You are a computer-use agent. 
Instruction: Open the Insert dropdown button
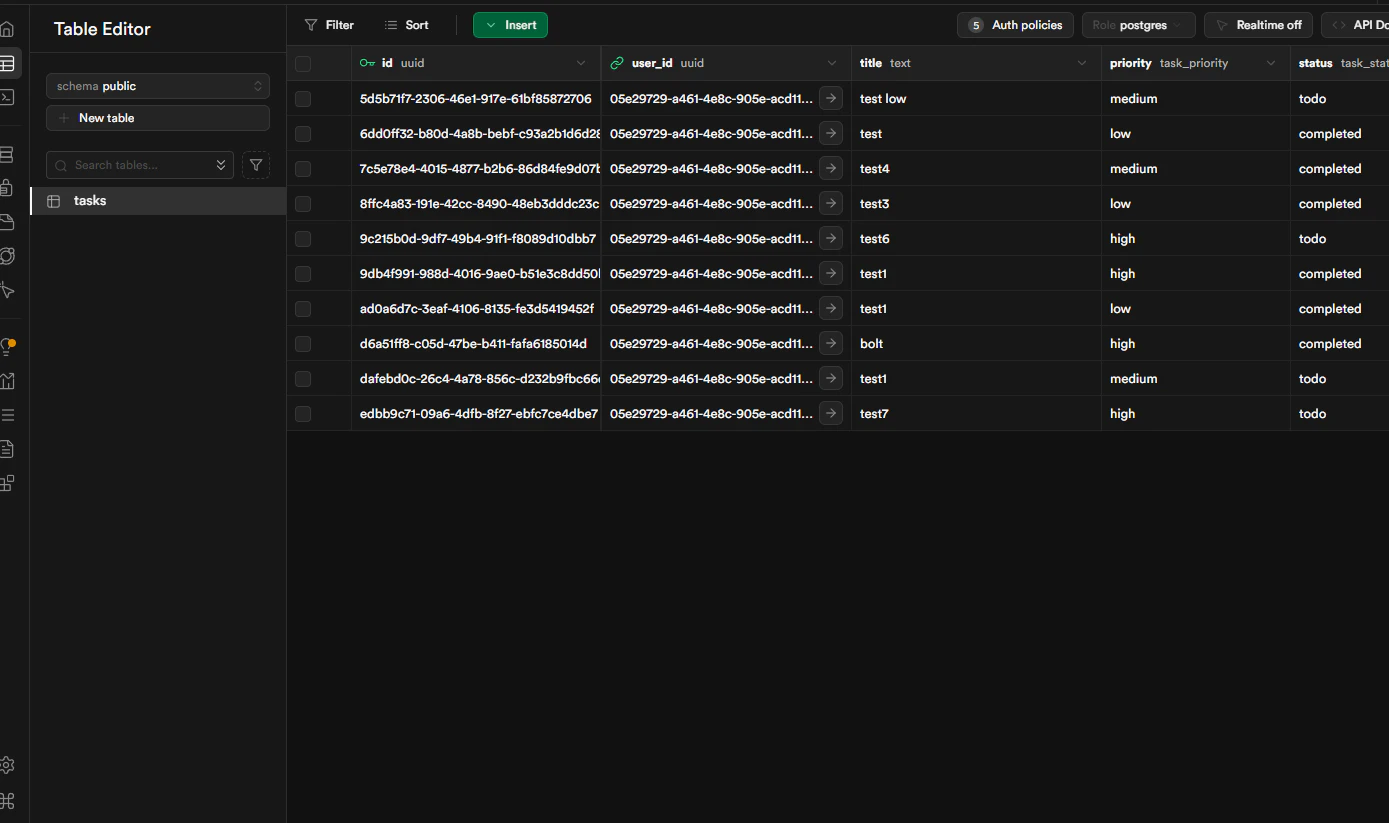point(510,25)
